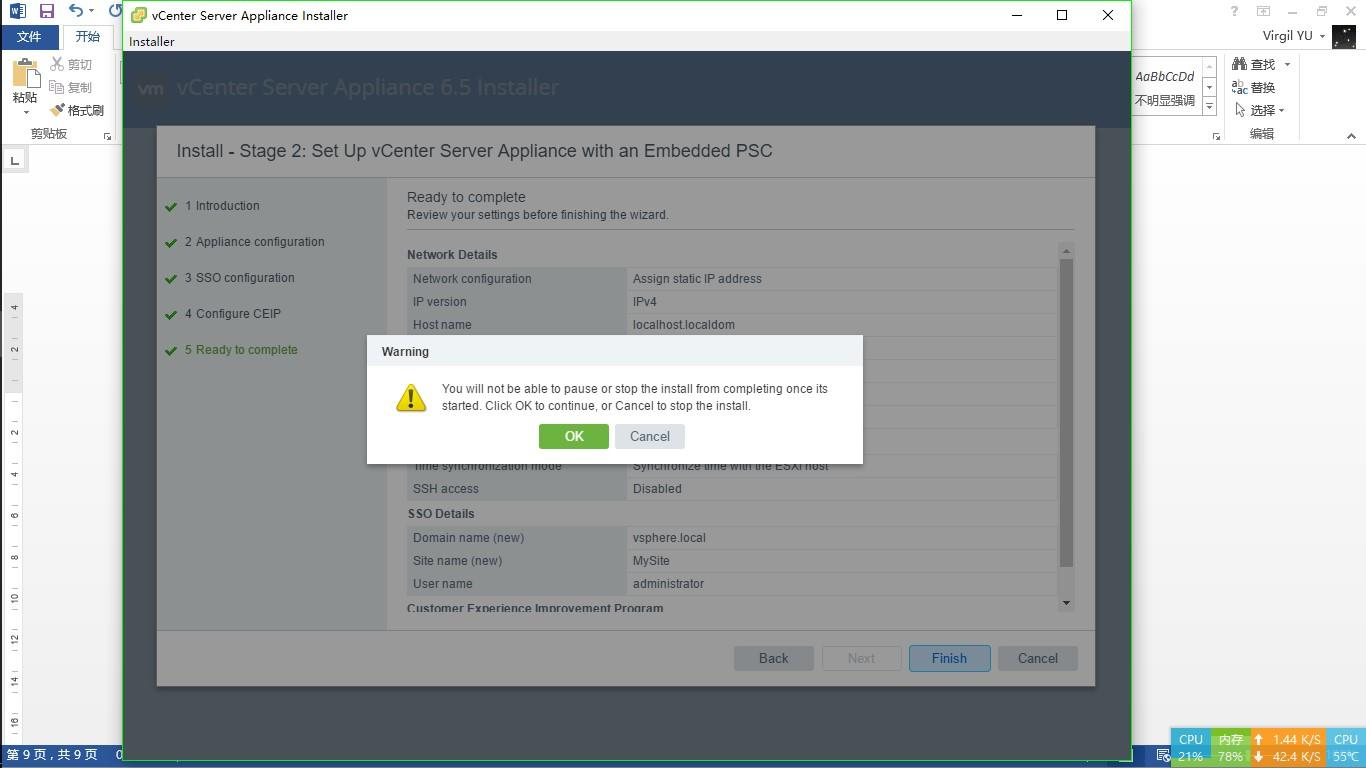Open the Undo history dropdown in Word
The width and height of the screenshot is (1366, 768).
pyautogui.click(x=91, y=12)
